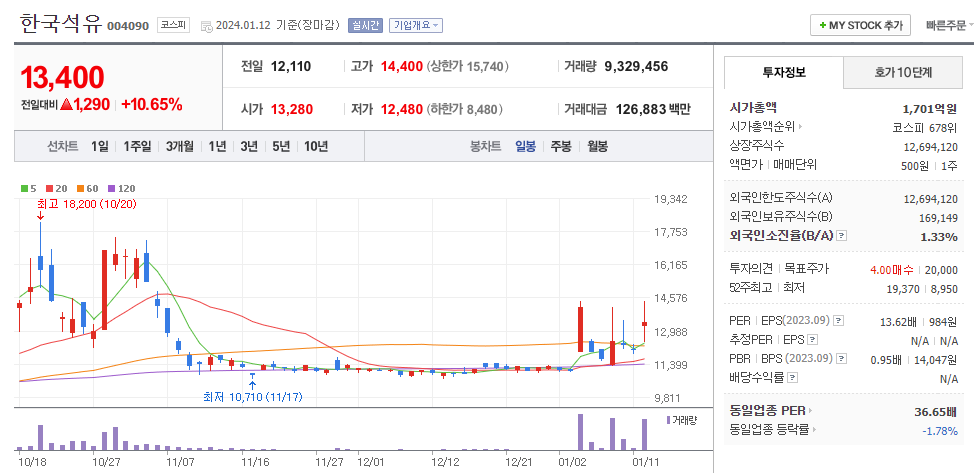
Task: Click the question mark icon beside 외국인소진율(B/A)
Action: tap(842, 236)
